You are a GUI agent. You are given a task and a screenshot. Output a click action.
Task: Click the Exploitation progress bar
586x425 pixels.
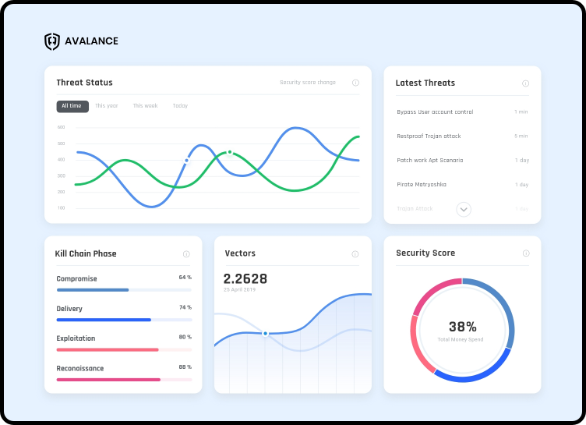tap(124, 350)
